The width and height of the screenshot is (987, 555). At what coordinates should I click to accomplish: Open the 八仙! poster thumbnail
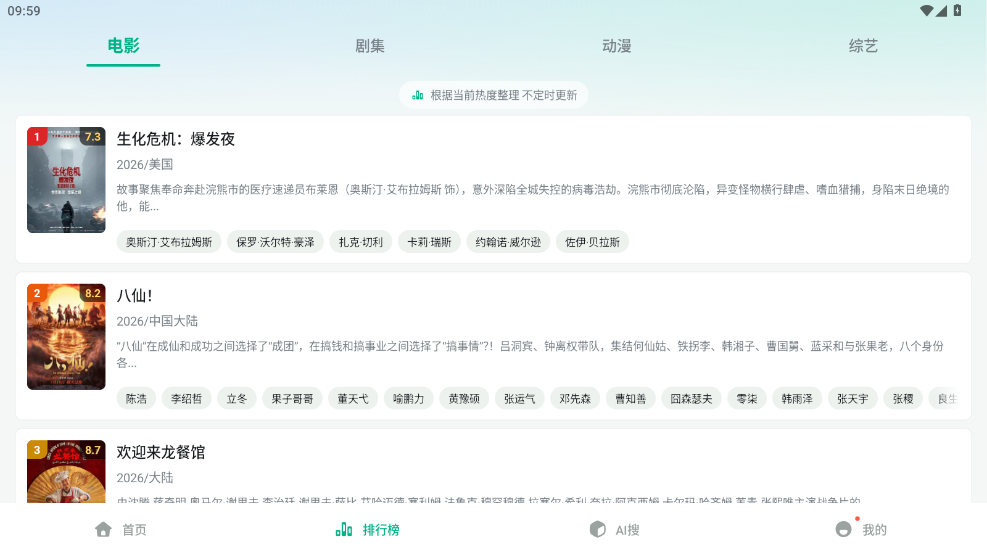66,337
